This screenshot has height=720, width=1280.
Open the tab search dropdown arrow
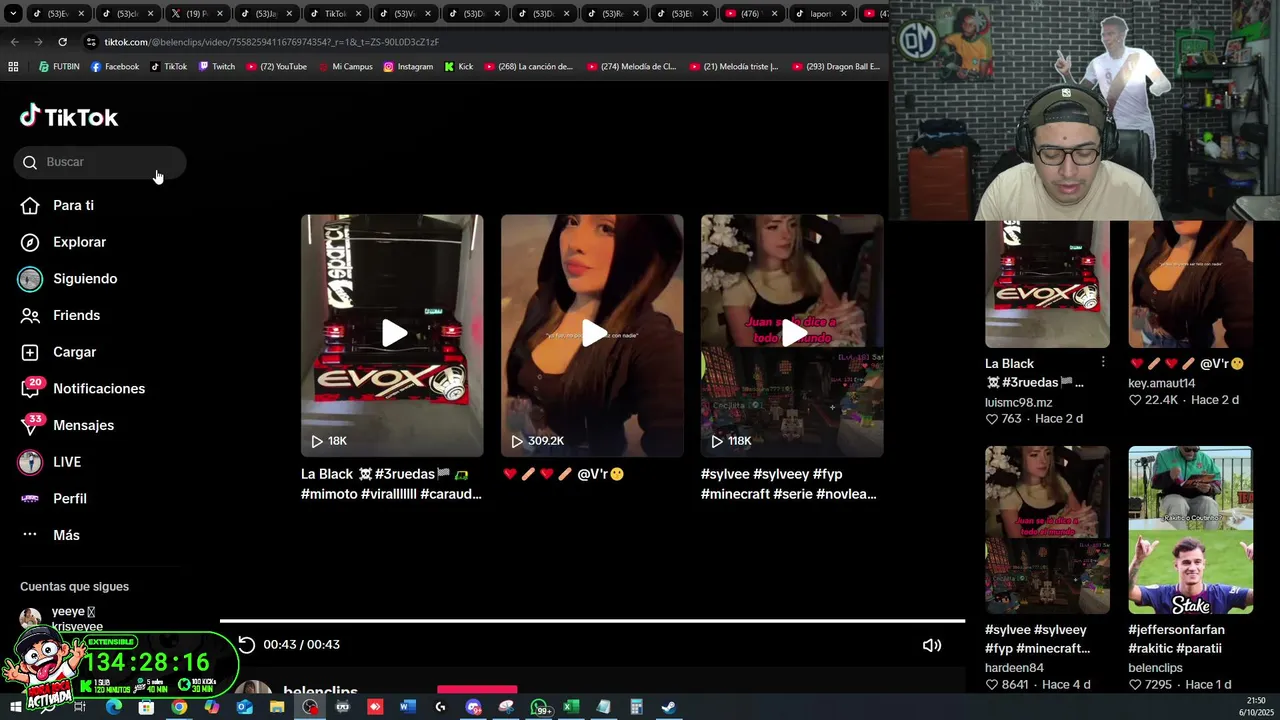click(13, 14)
